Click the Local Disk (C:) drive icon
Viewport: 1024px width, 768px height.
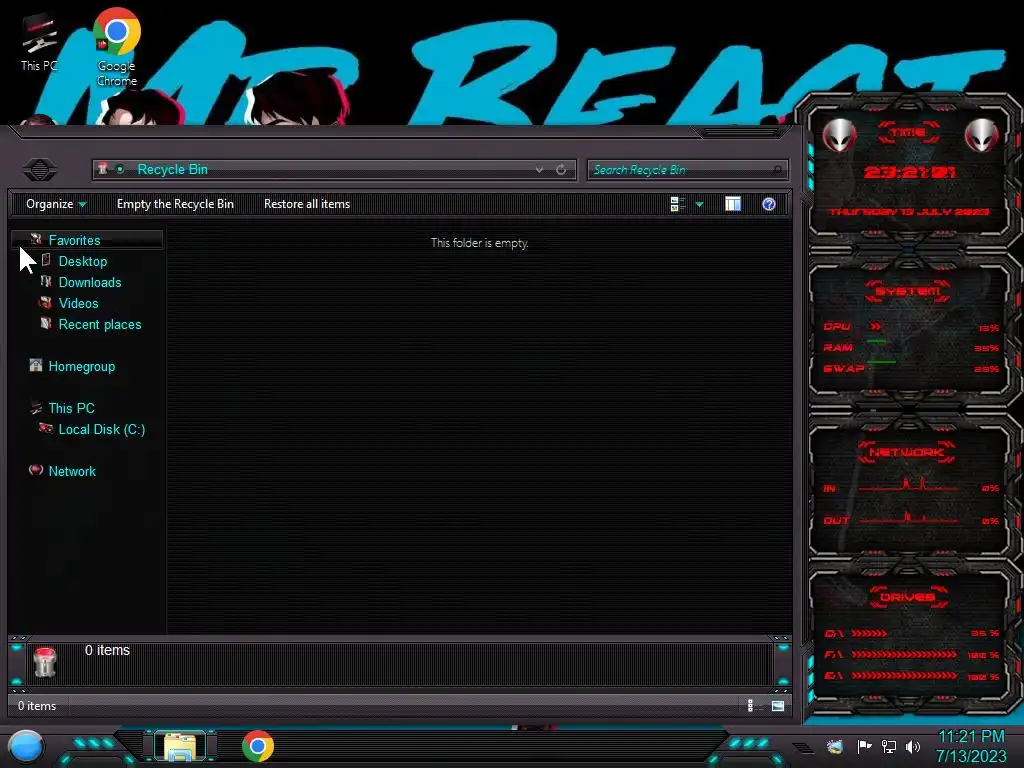point(46,428)
